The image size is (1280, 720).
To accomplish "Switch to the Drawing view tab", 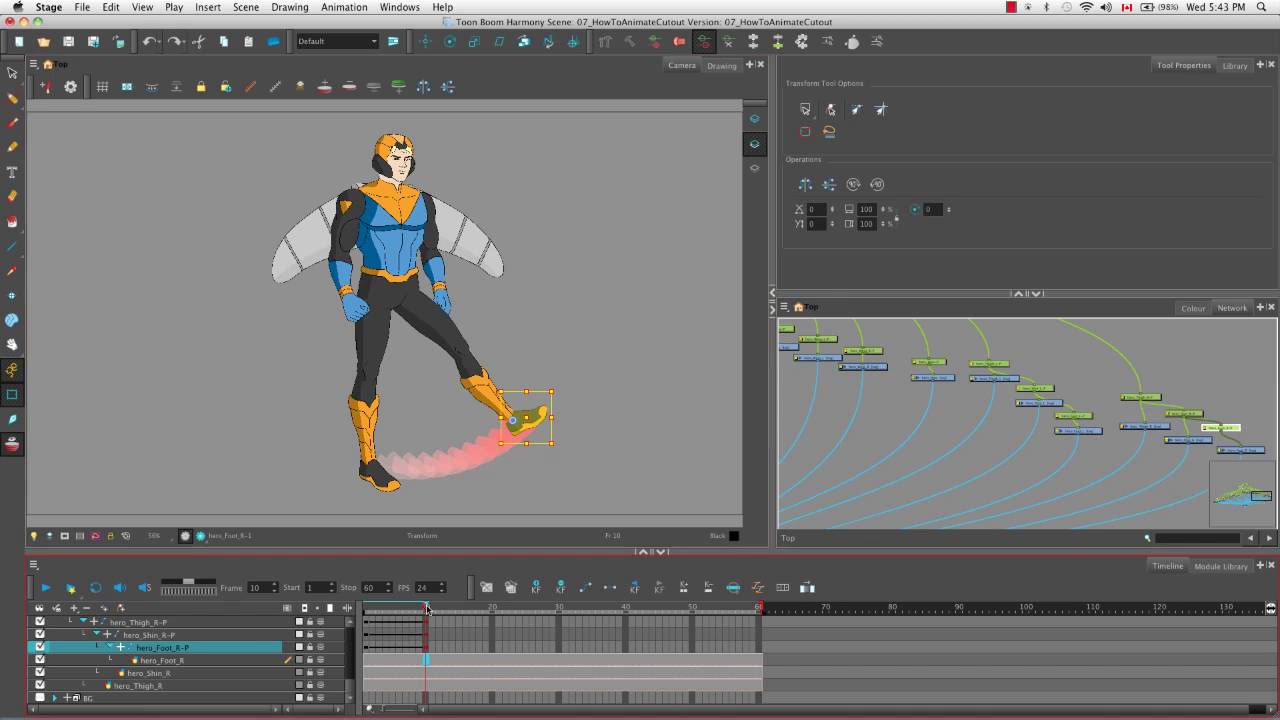I will point(721,66).
